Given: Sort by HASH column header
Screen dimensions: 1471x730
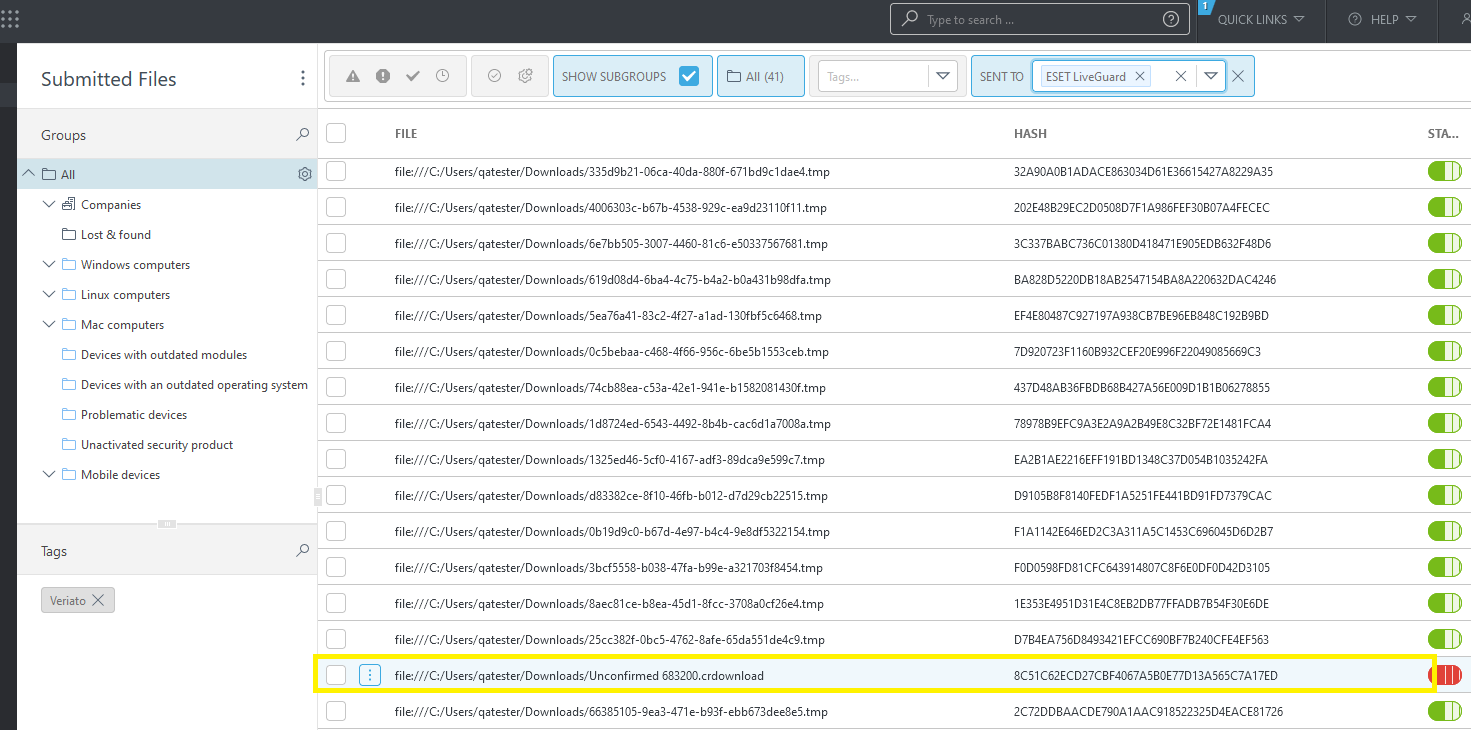Looking at the screenshot, I should coord(1030,133).
